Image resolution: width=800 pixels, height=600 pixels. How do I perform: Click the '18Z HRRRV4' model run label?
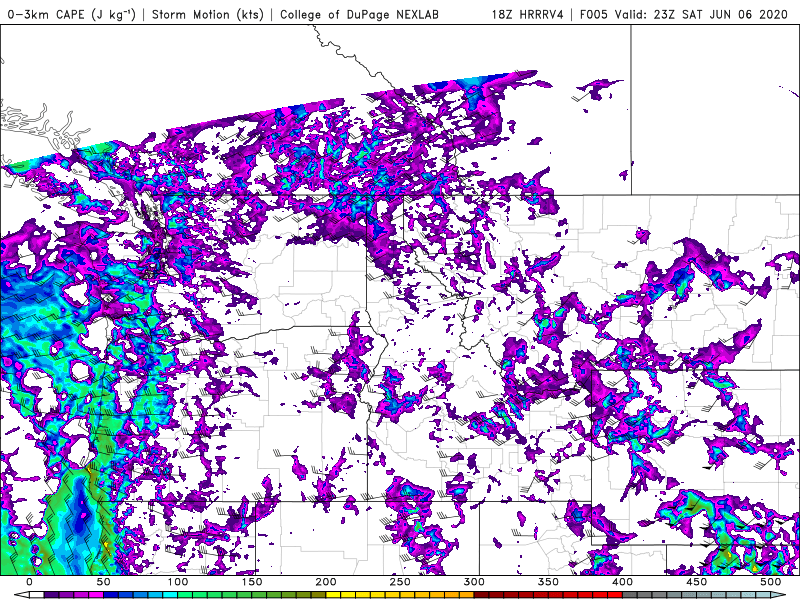point(528,14)
